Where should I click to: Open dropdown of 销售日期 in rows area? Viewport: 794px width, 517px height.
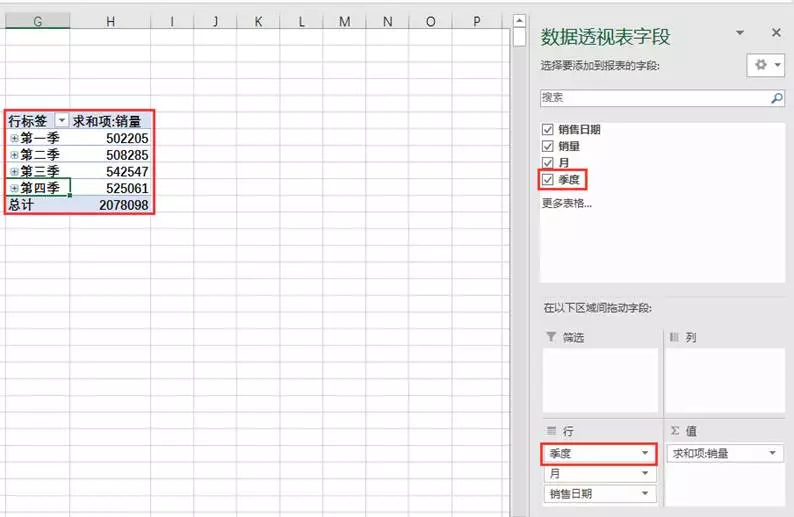click(x=645, y=493)
